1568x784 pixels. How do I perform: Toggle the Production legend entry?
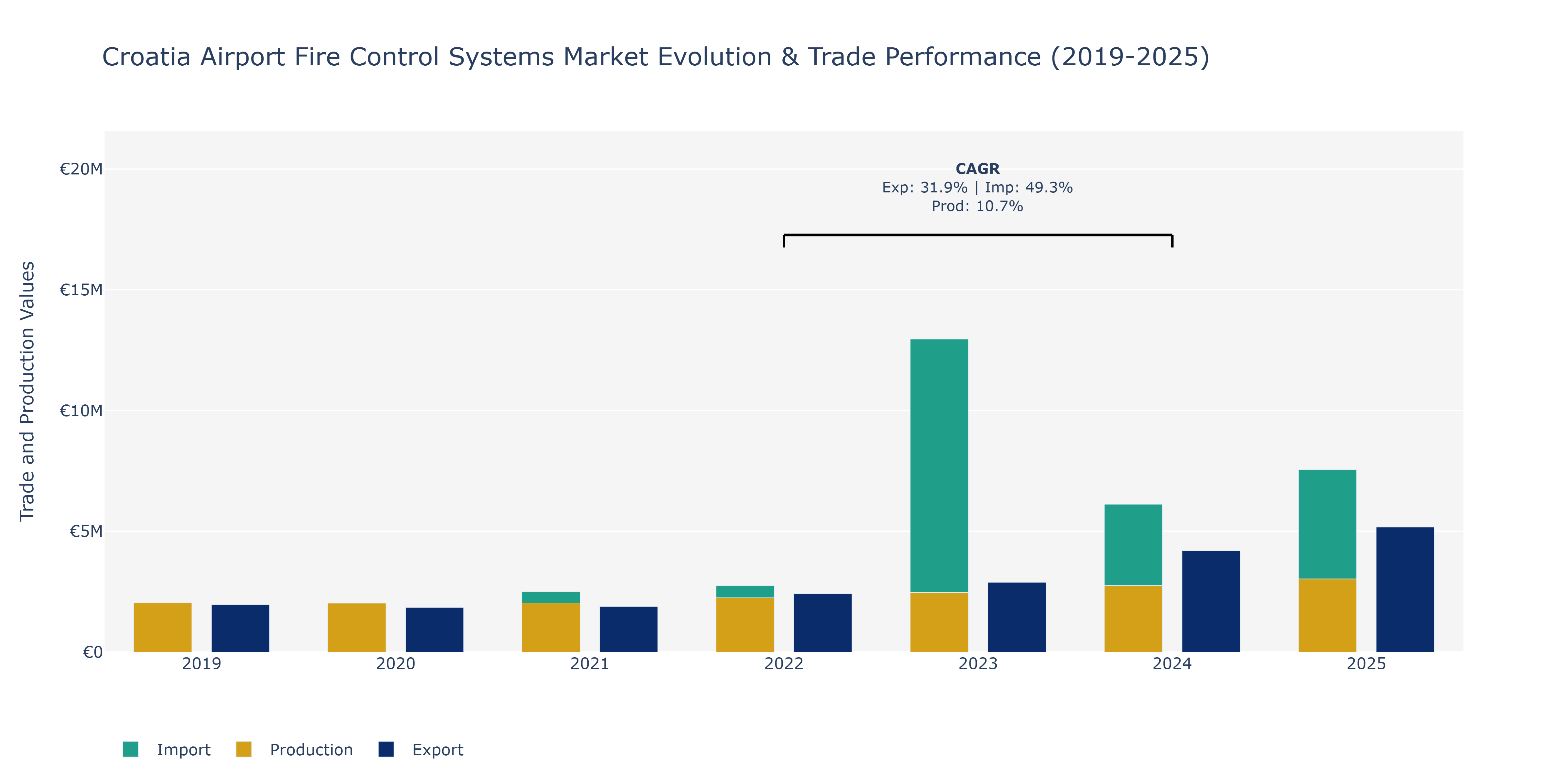[x=294, y=749]
